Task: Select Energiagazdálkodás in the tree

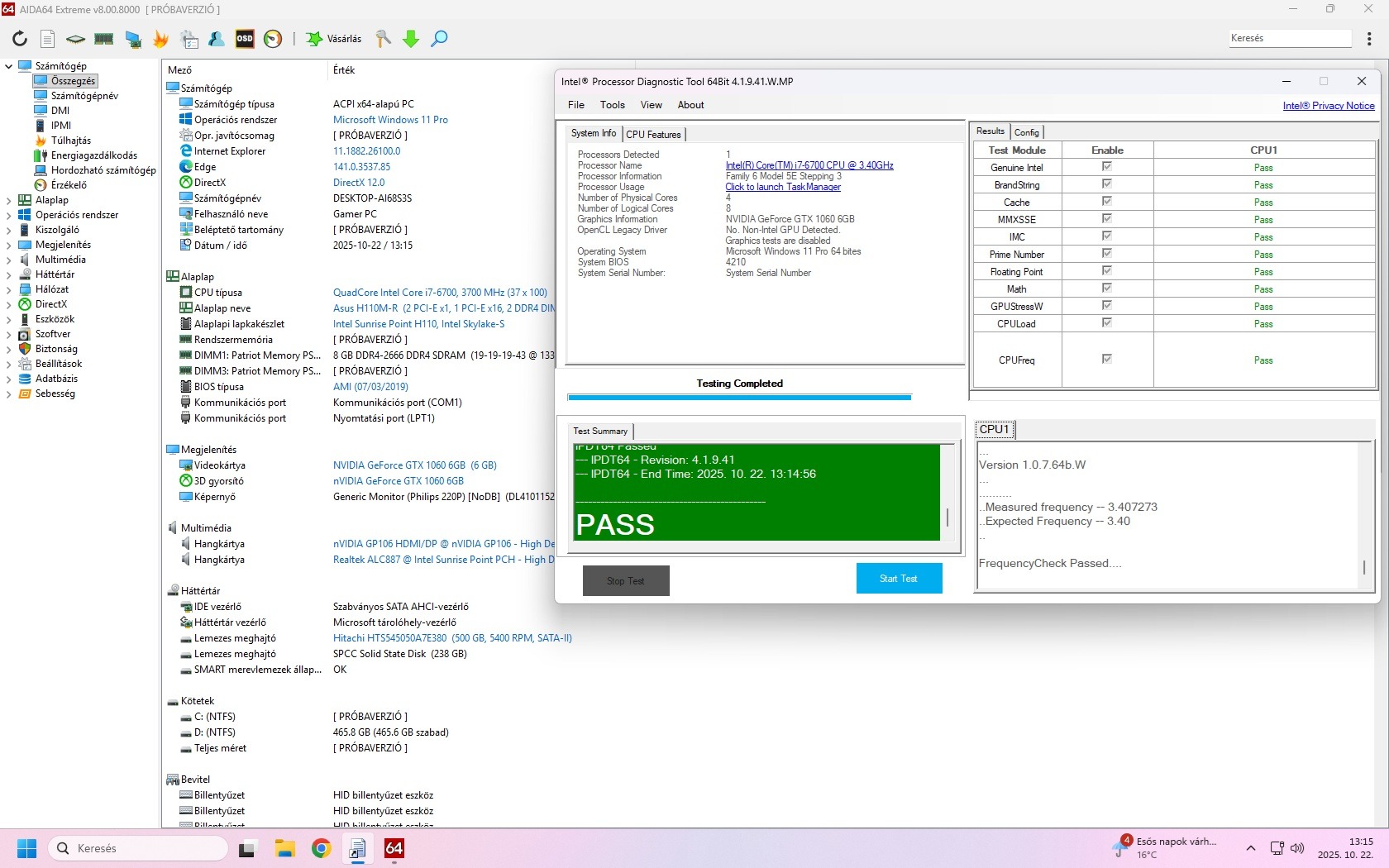Action: coord(94,155)
